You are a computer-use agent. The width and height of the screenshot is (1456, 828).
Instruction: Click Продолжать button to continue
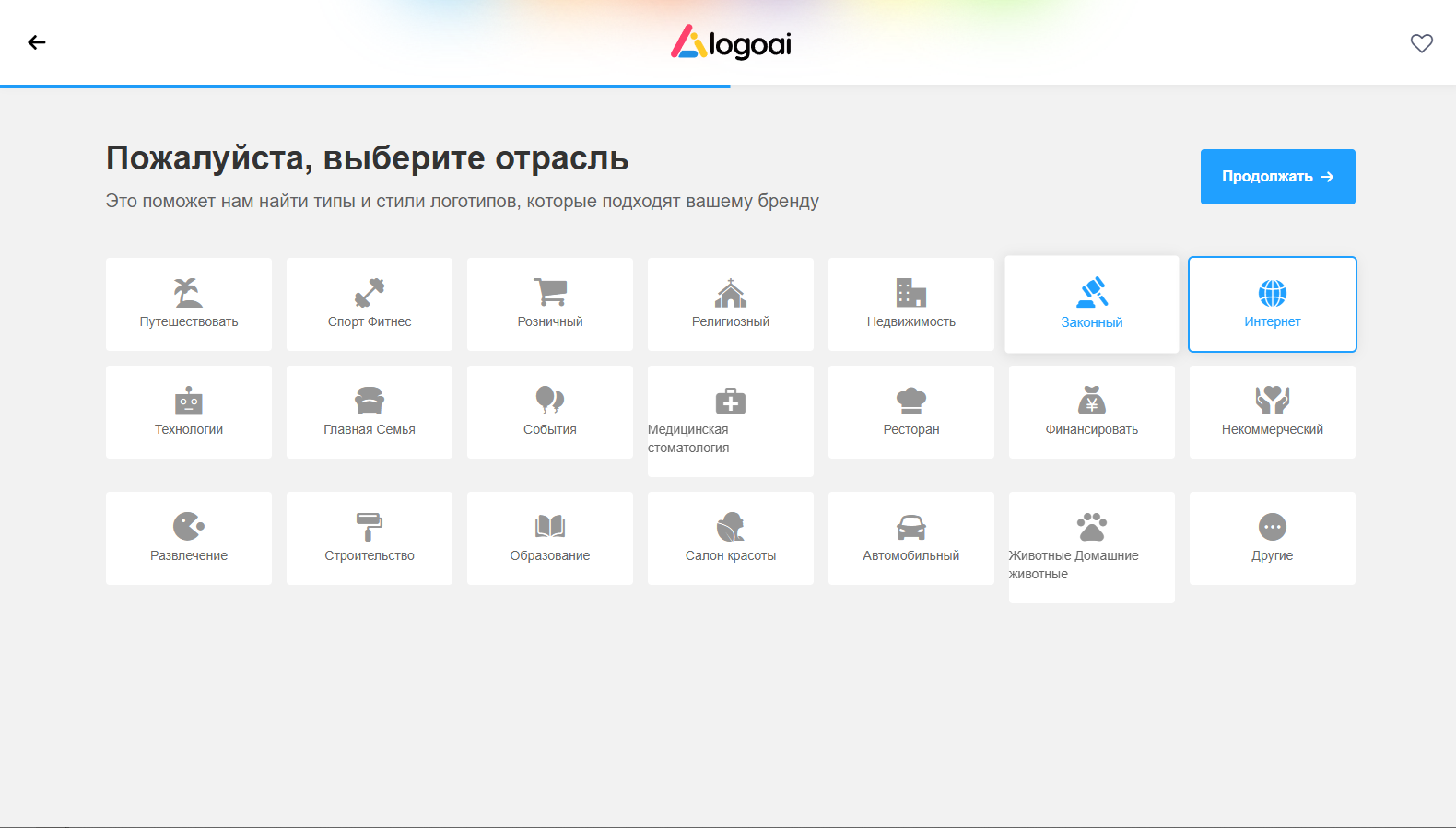pyautogui.click(x=1277, y=177)
